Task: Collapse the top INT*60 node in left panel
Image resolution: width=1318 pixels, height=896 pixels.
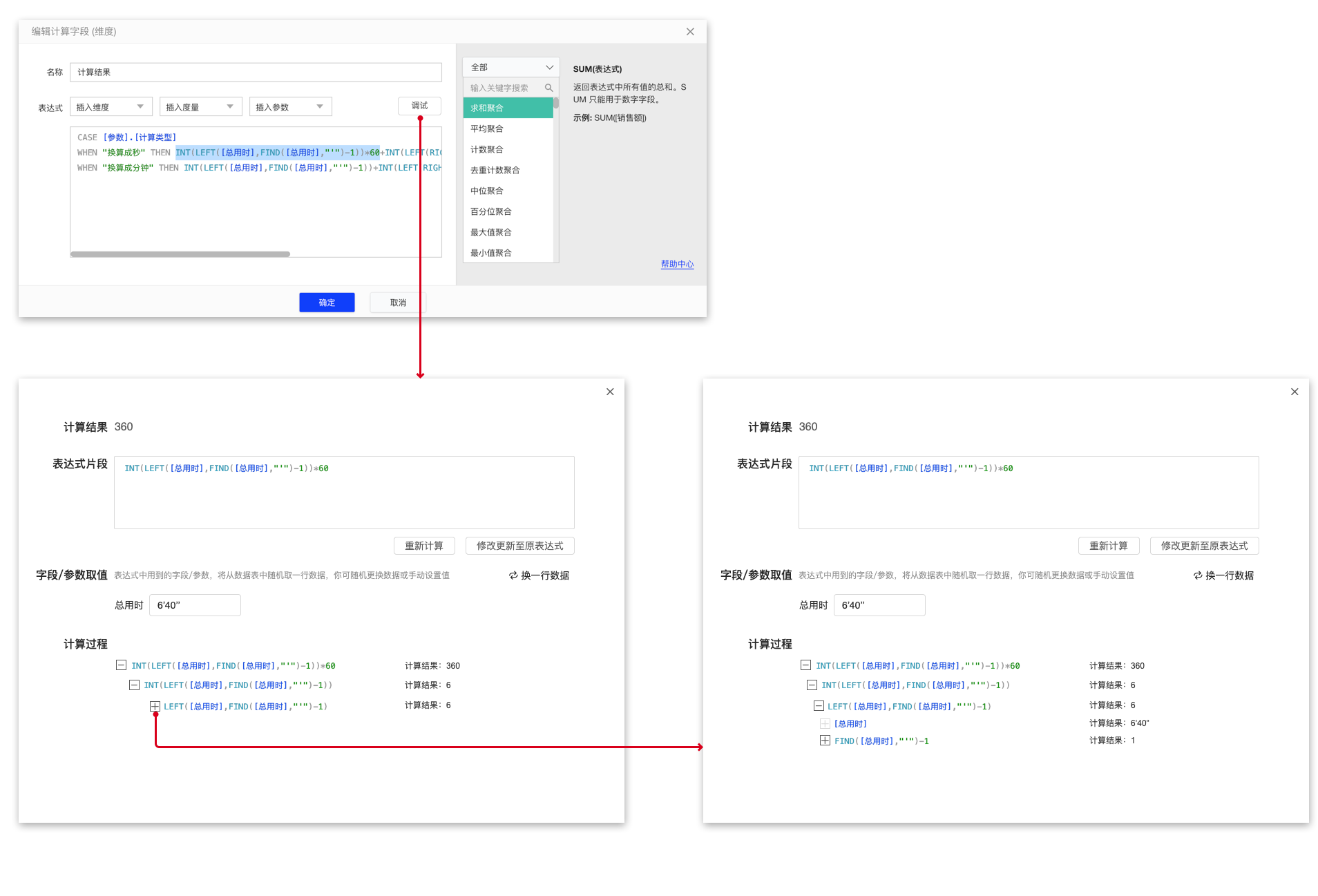Action: click(x=121, y=665)
